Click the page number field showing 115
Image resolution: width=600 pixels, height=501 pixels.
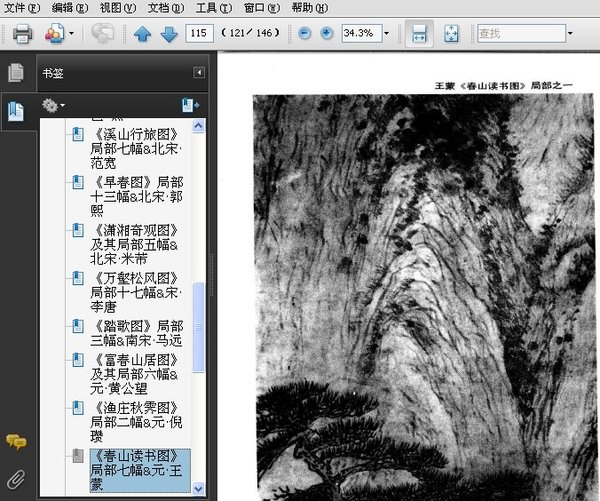click(x=199, y=33)
